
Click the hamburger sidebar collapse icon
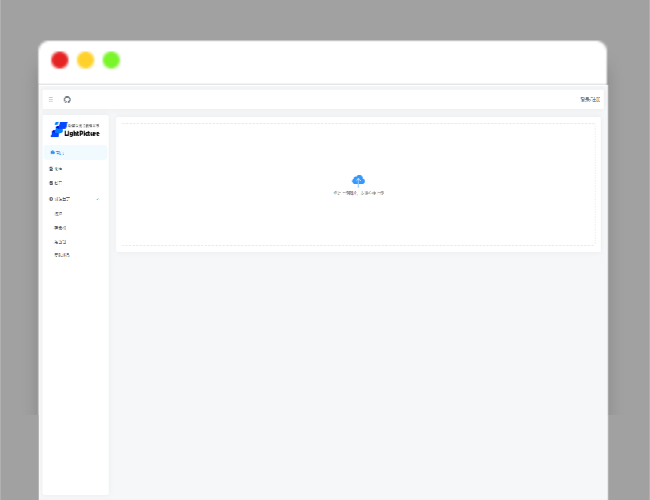(x=51, y=99)
